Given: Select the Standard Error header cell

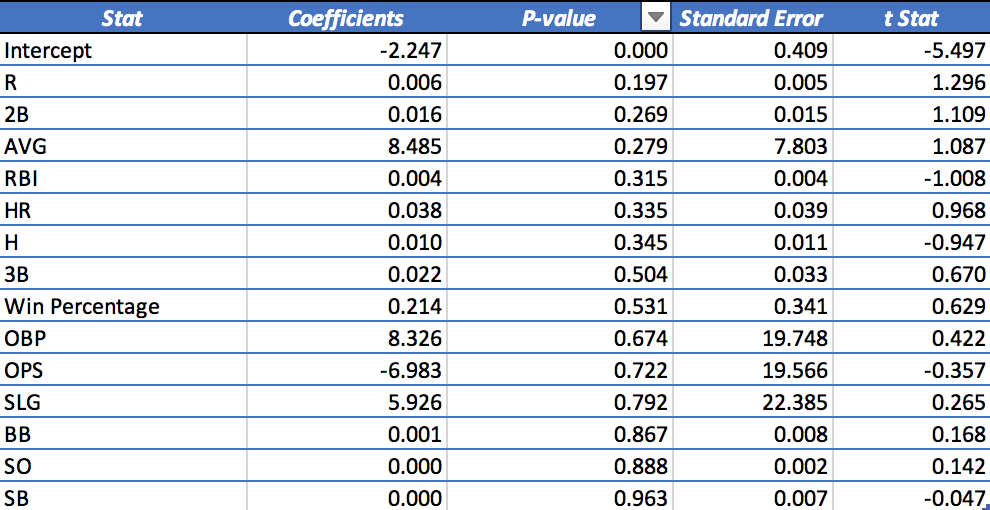Looking at the screenshot, I should (753, 17).
